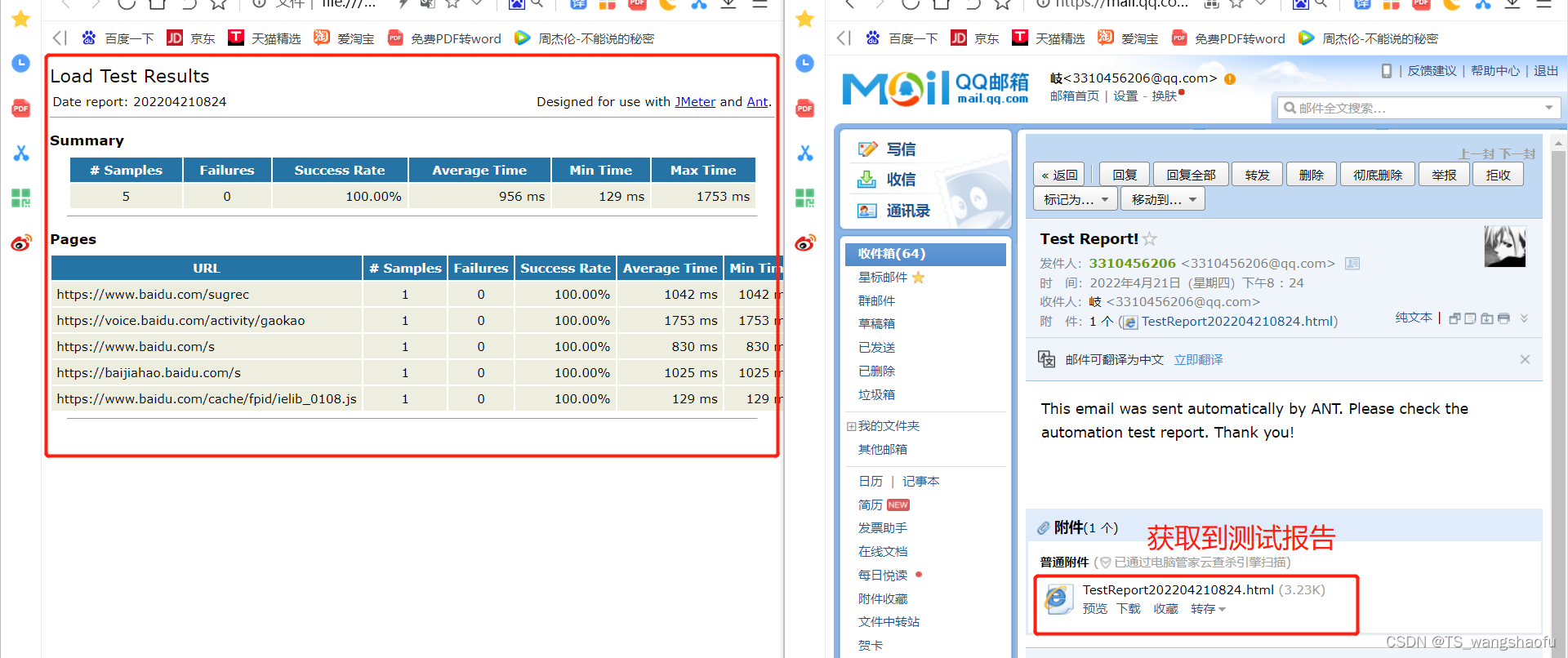
Task: Expand the 我的文件夹 tree
Action: point(851,426)
